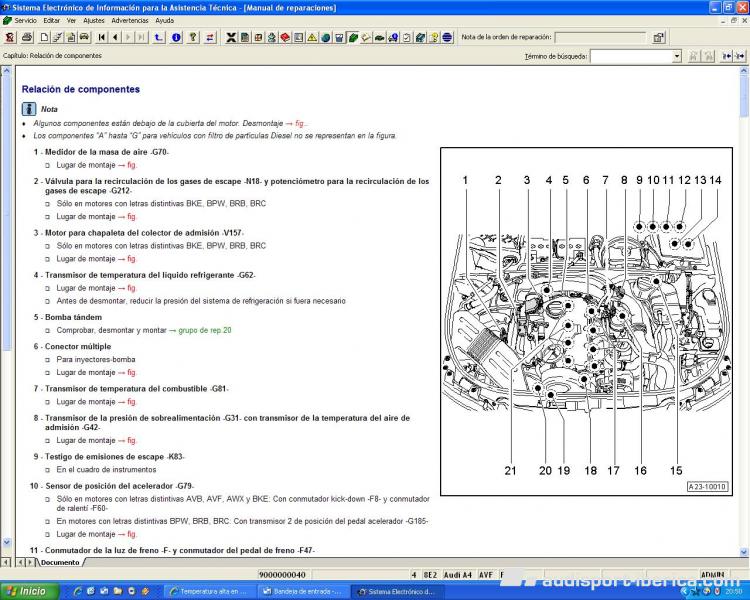Click the printer icon in toolbar
Screen dimensions: 750x600
pos(27,37)
